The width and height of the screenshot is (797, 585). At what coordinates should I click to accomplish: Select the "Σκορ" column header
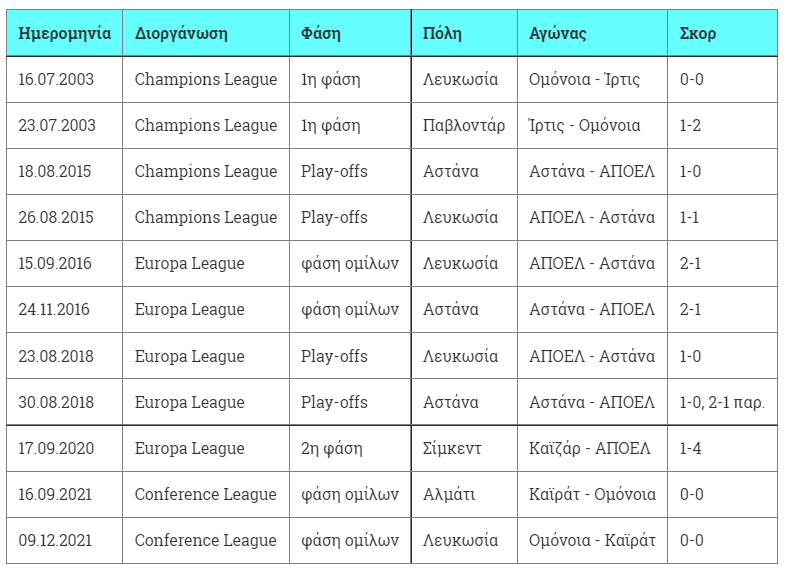coord(697,33)
